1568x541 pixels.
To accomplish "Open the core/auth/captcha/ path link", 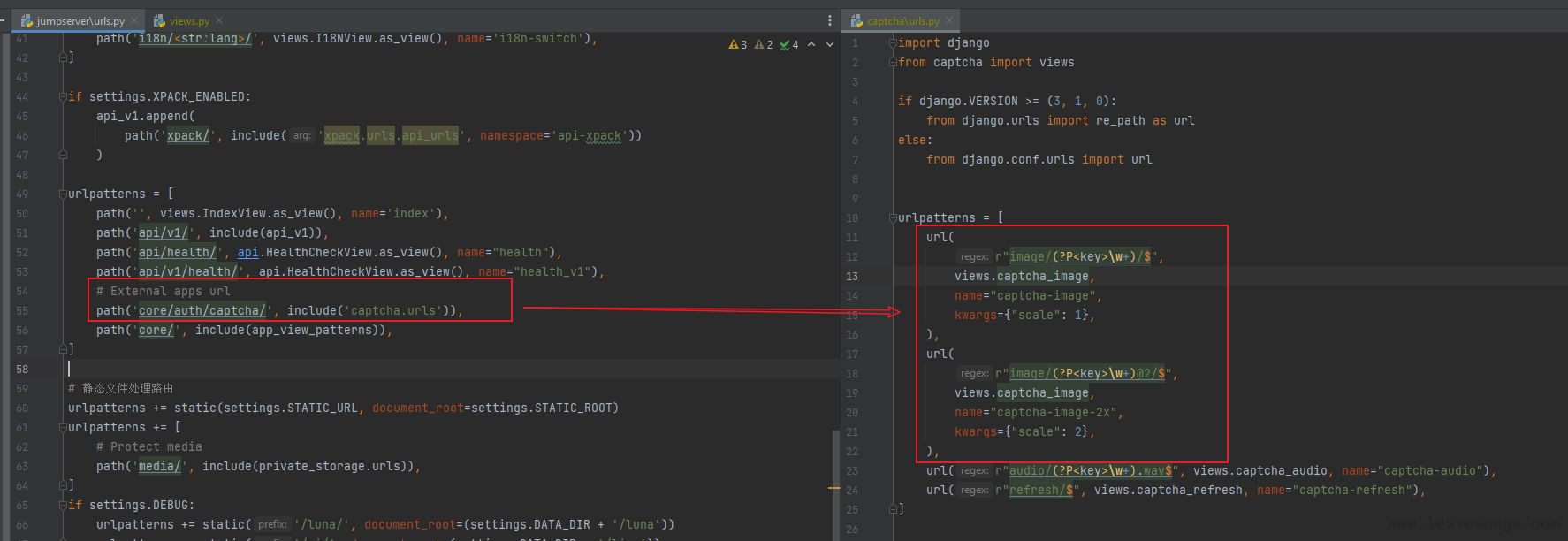I will tap(202, 310).
